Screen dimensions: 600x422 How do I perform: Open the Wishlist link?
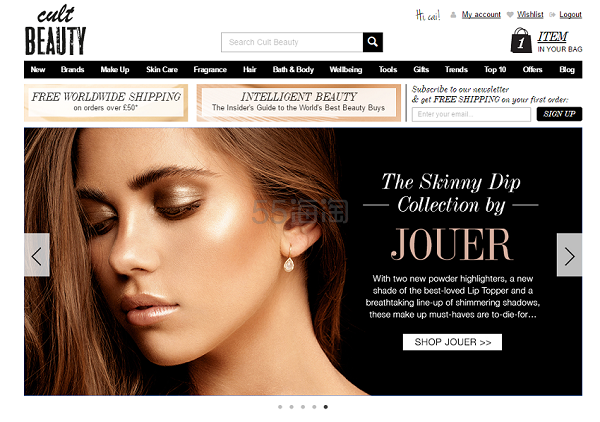click(x=530, y=15)
